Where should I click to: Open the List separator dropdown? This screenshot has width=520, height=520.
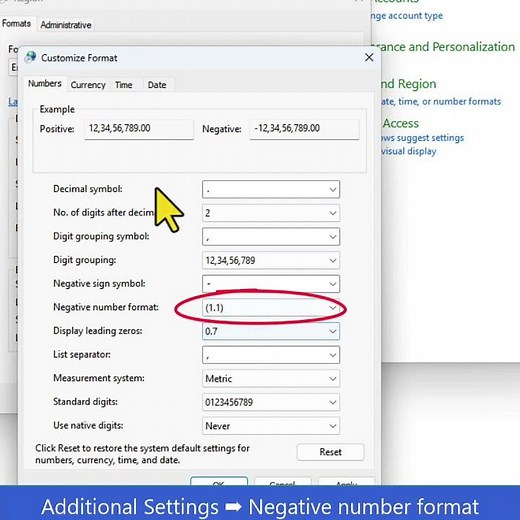click(271, 355)
